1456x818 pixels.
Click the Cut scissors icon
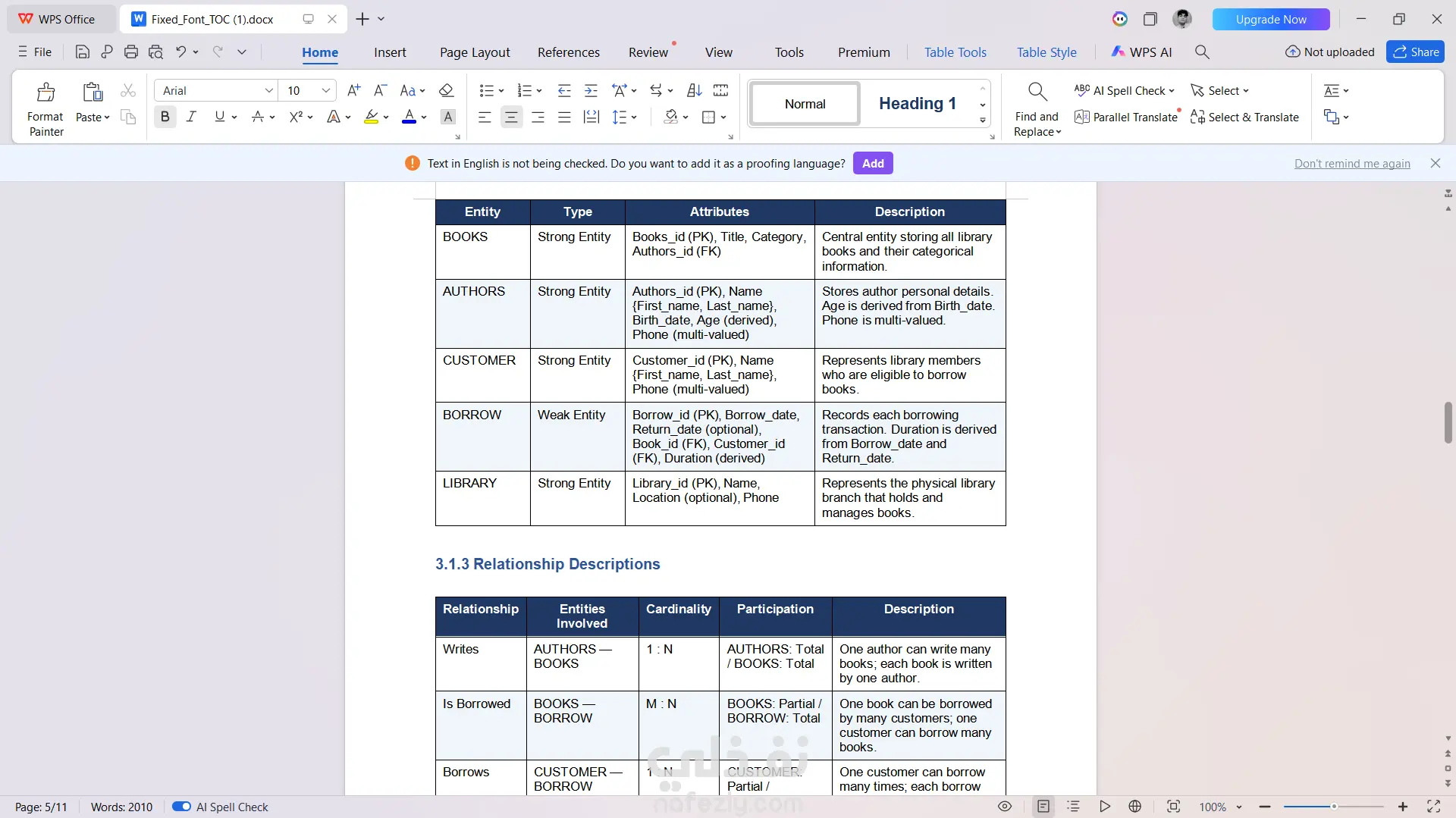[128, 90]
